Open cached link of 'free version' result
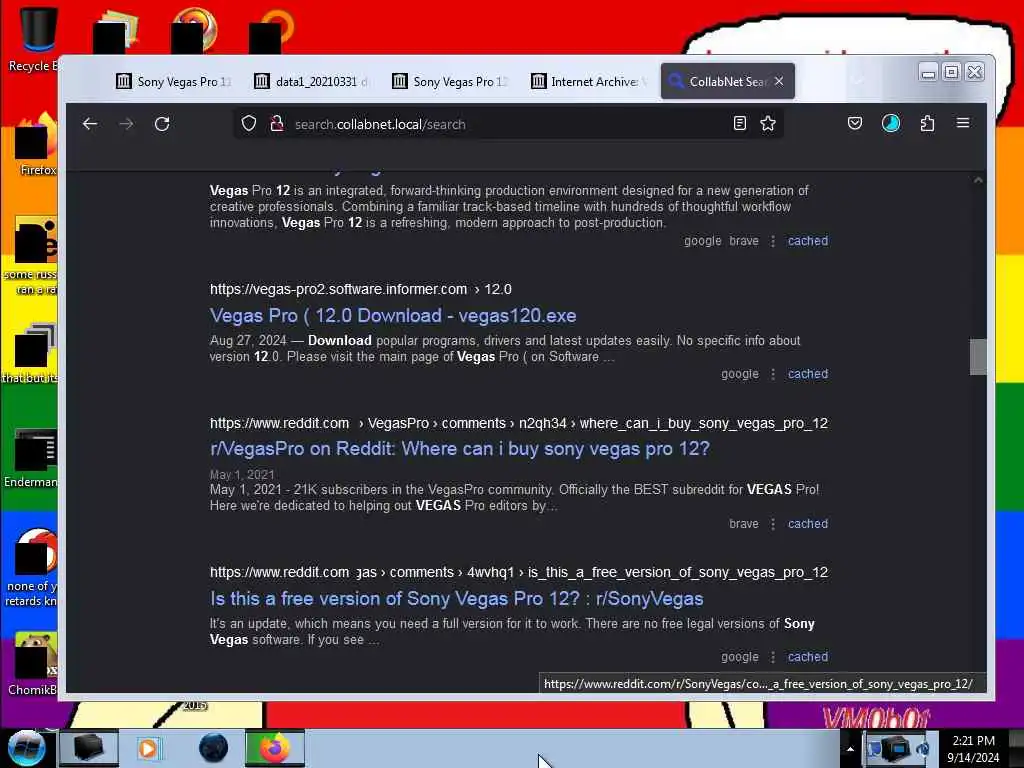The height and width of the screenshot is (768, 1024). click(x=808, y=657)
